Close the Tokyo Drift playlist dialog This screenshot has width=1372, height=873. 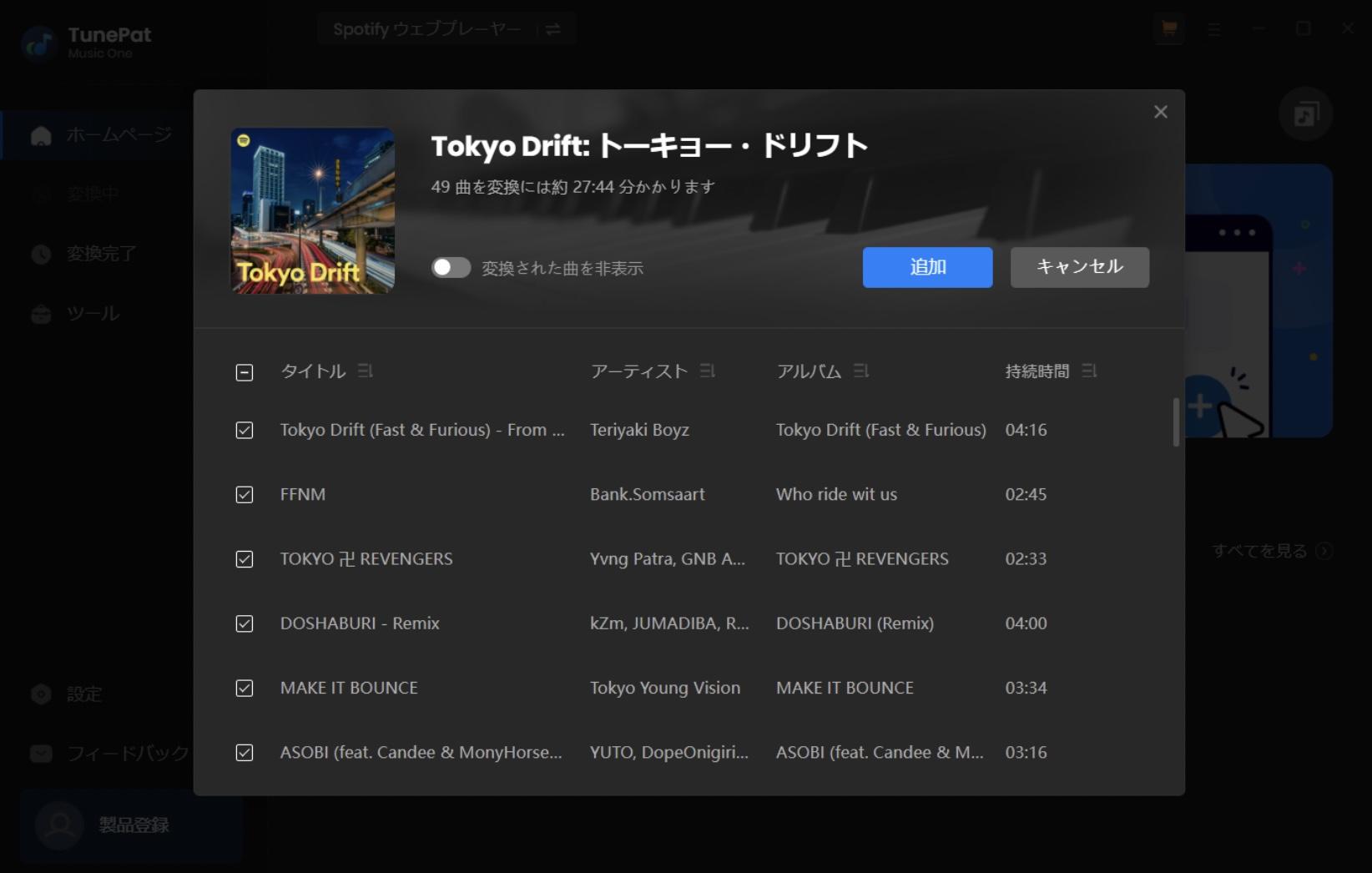(1160, 112)
